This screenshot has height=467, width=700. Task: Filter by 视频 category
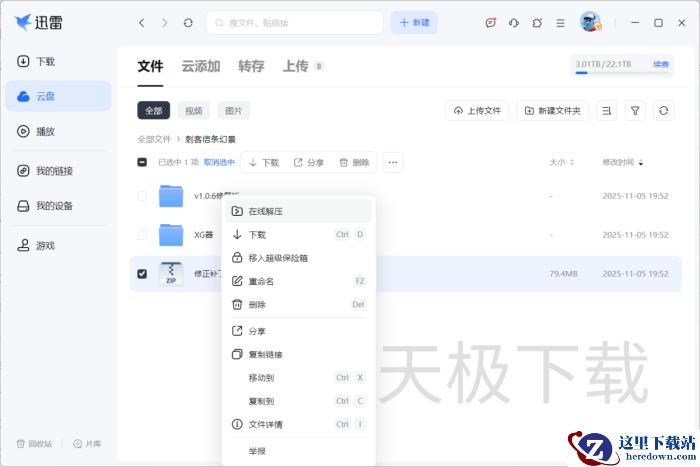pos(194,111)
